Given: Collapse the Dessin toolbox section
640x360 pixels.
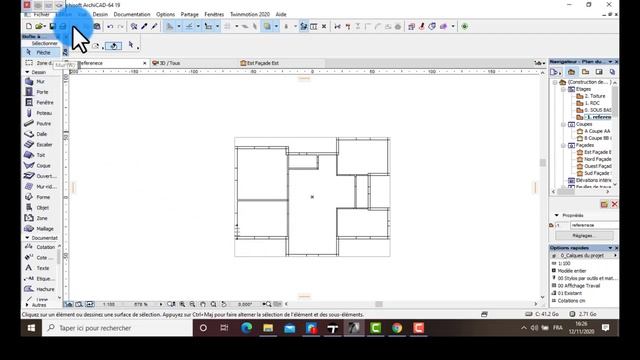Looking at the screenshot, I should coord(27,72).
